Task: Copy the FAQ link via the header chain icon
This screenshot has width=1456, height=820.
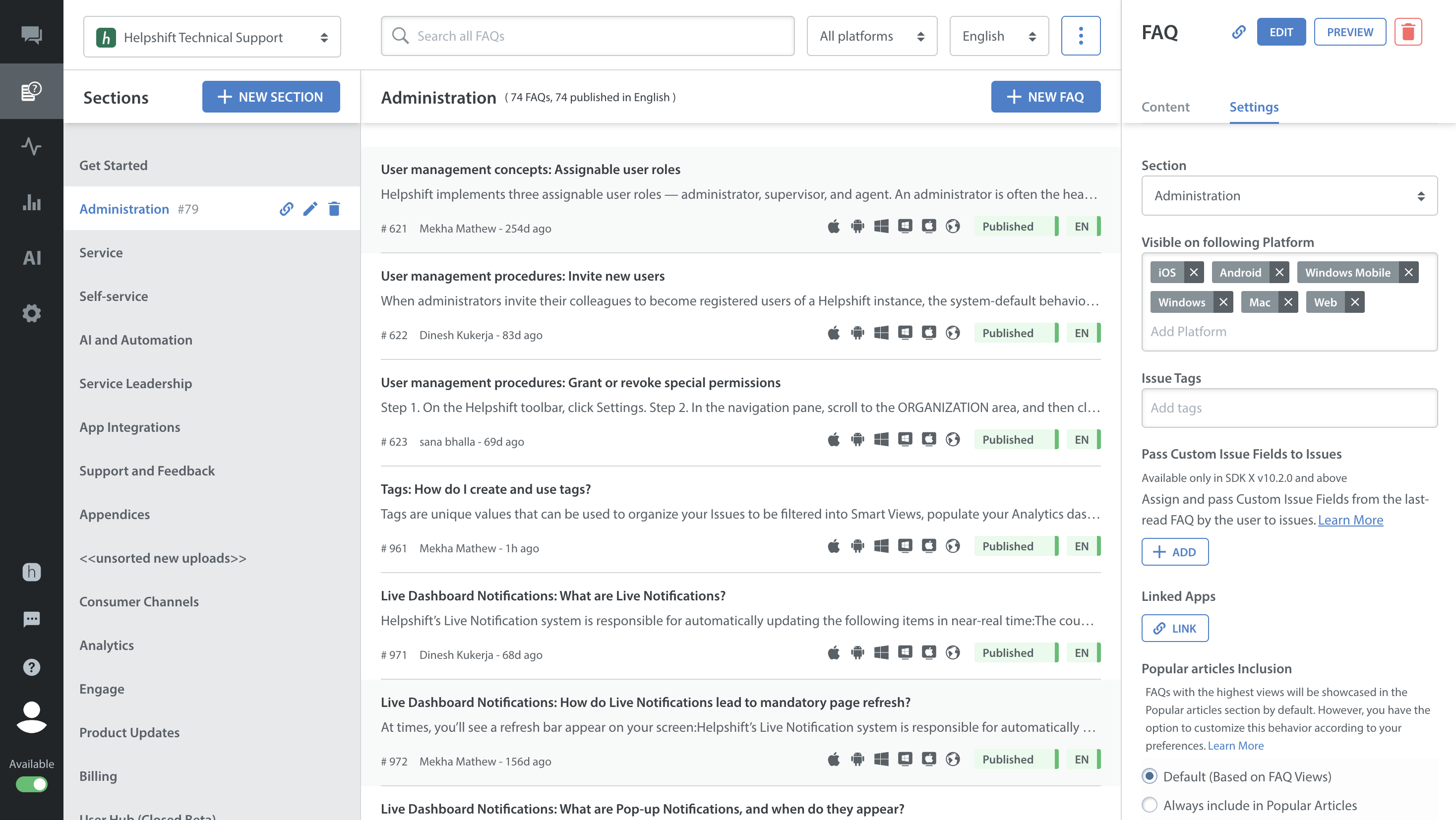Action: point(1238,32)
